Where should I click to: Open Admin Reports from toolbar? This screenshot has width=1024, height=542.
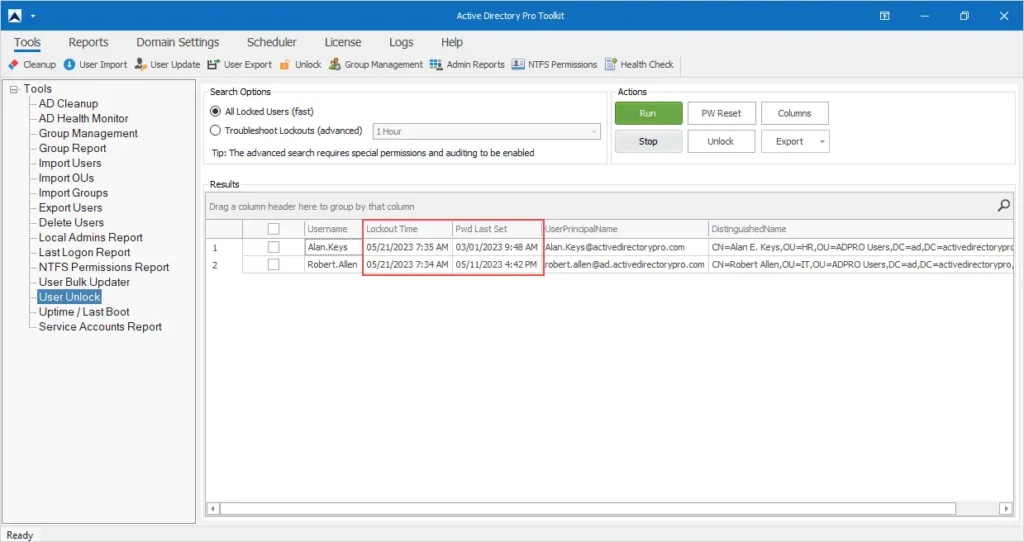467,65
